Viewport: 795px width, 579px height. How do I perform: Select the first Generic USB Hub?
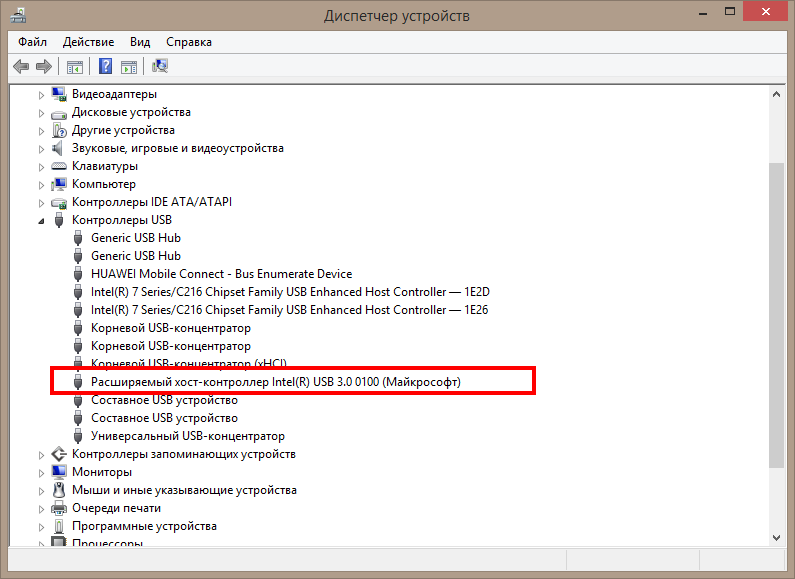pyautogui.click(x=136, y=238)
